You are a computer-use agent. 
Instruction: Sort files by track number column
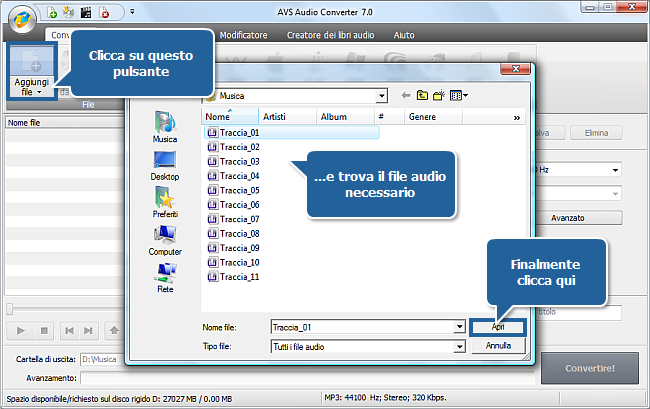[x=389, y=116]
